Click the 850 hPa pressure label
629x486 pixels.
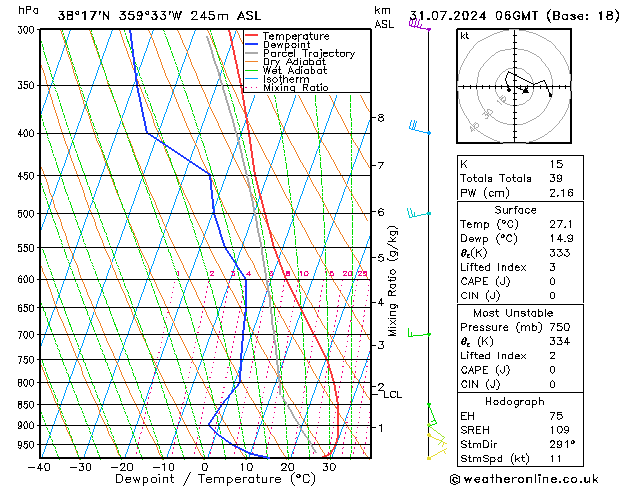pos(28,405)
